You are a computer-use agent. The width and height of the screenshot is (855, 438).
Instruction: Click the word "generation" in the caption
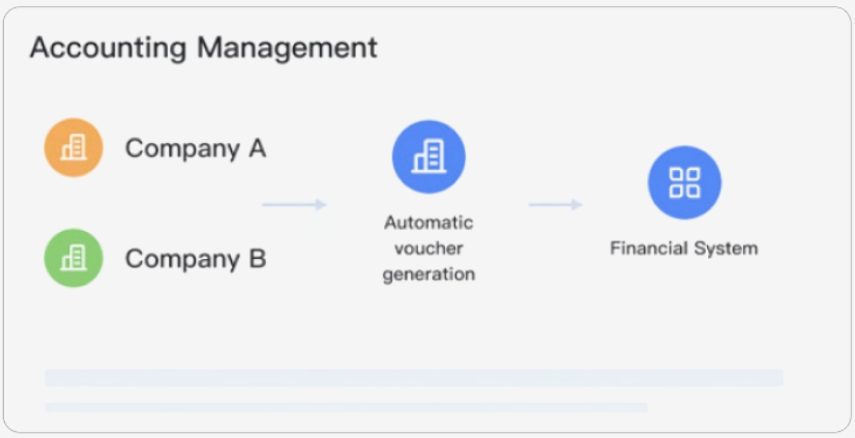tap(429, 274)
